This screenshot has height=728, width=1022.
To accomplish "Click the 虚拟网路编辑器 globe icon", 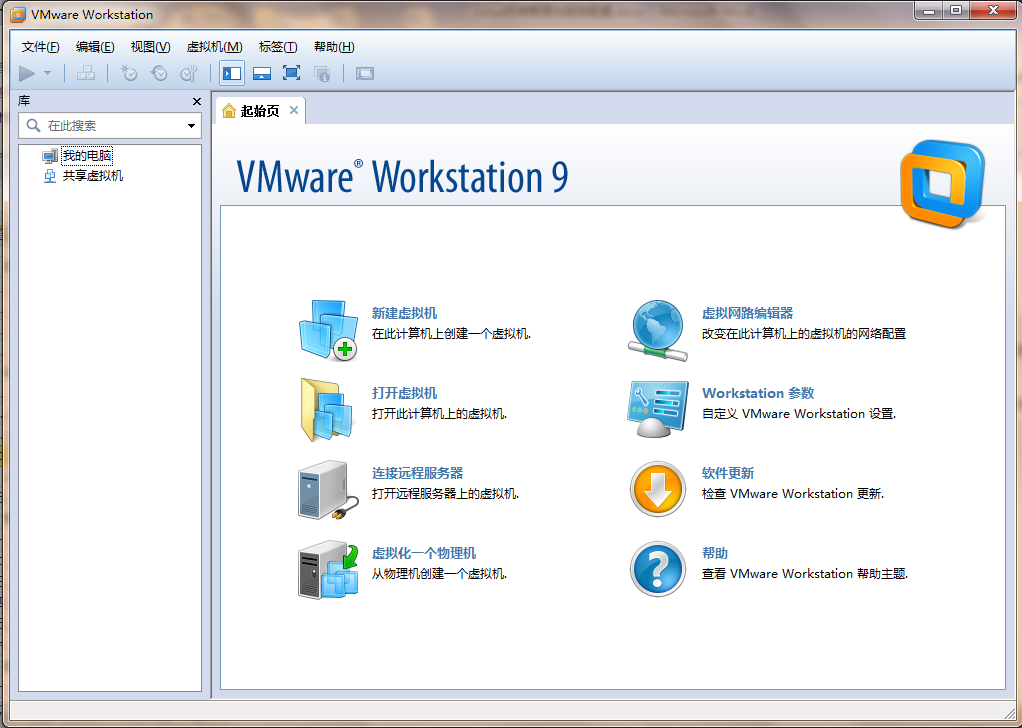I will click(658, 330).
